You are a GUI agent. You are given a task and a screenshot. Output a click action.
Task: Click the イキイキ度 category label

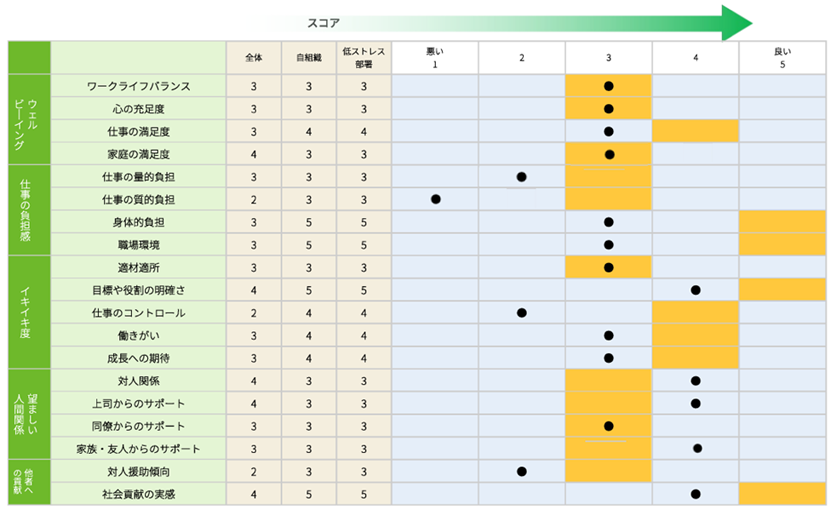pos(29,312)
